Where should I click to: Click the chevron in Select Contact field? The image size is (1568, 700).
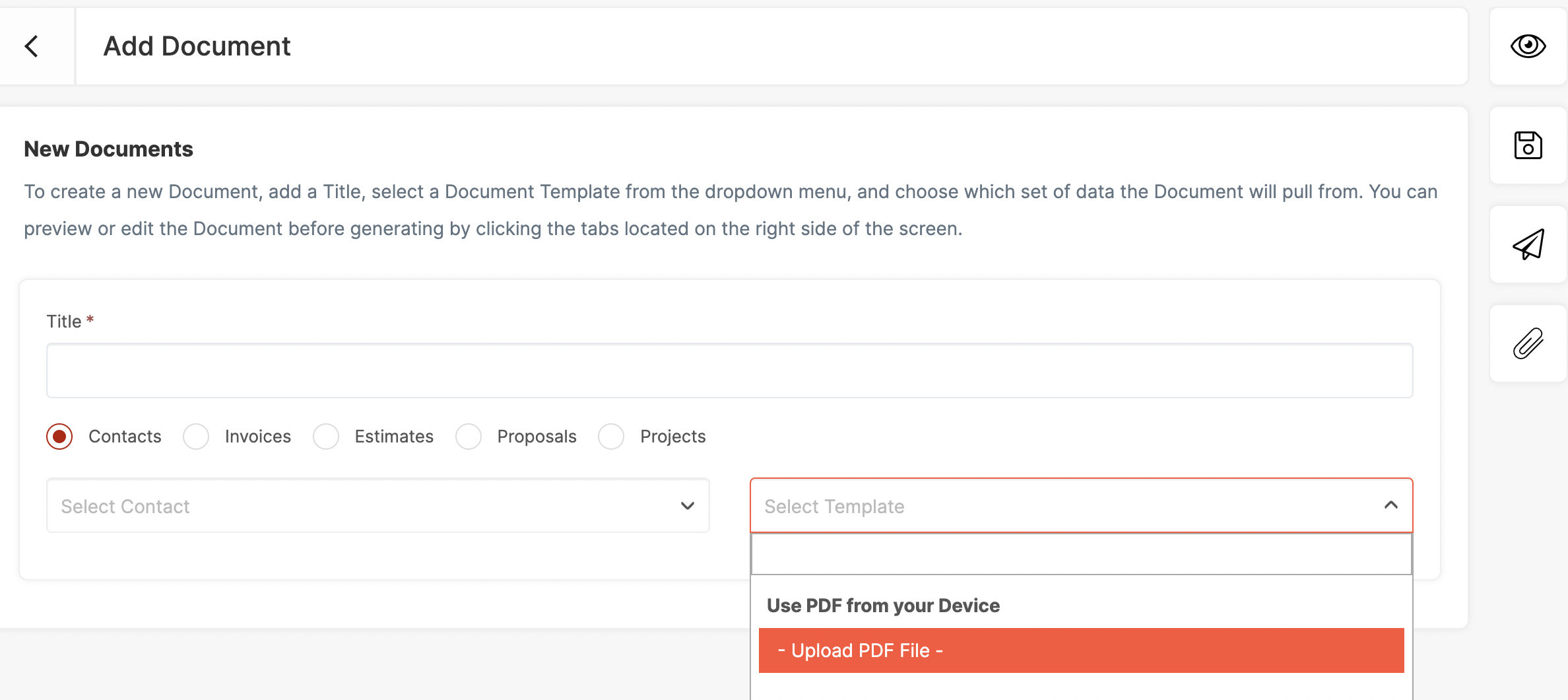tap(688, 506)
